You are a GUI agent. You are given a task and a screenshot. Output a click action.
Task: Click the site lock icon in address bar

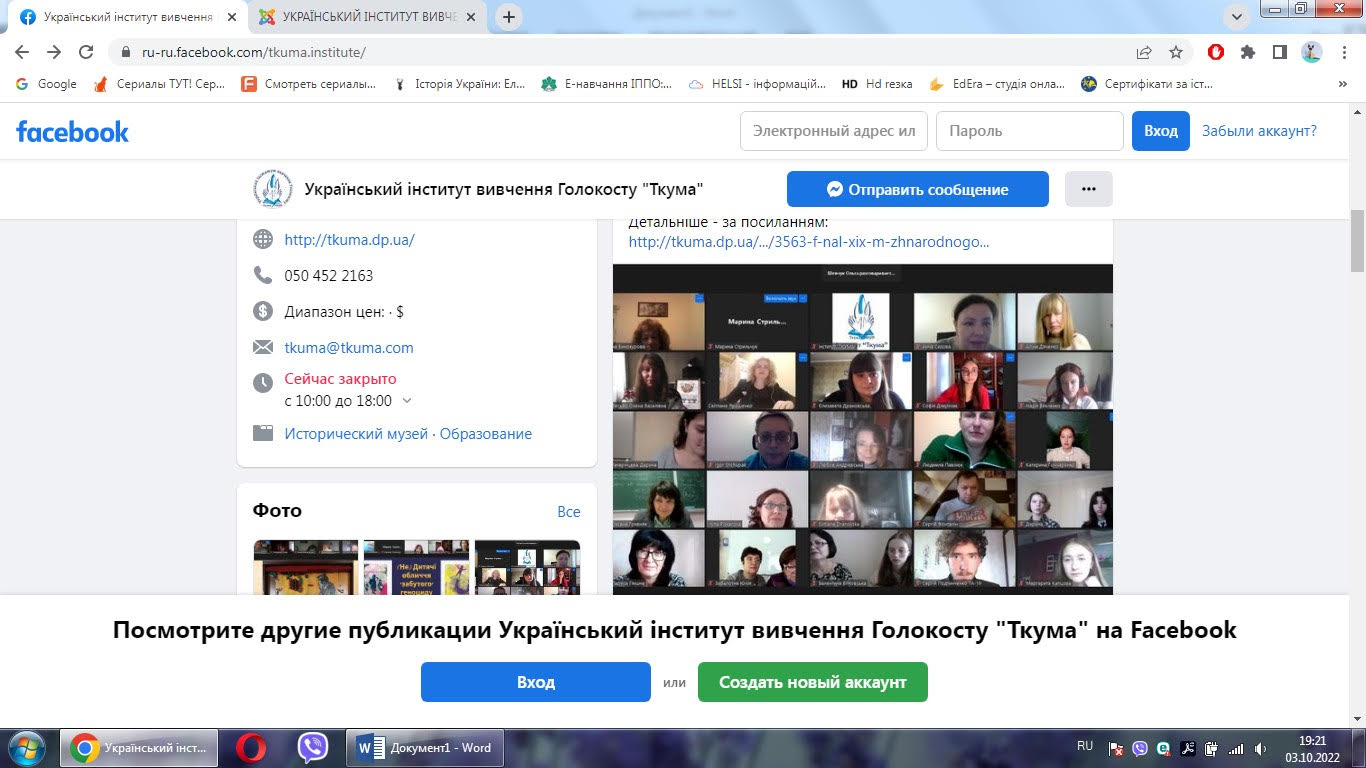coord(126,52)
